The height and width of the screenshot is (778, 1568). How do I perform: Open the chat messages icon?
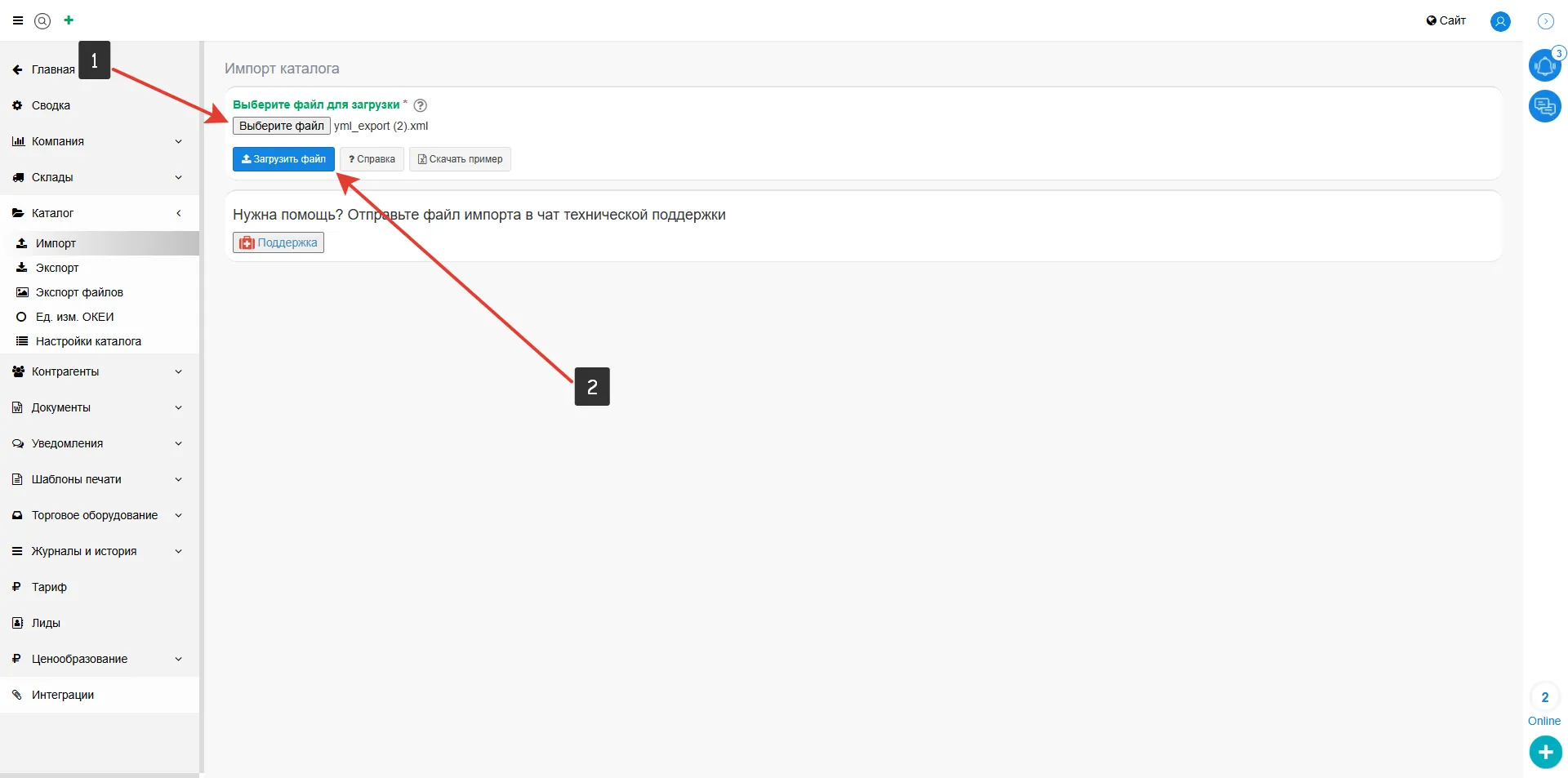tap(1544, 106)
